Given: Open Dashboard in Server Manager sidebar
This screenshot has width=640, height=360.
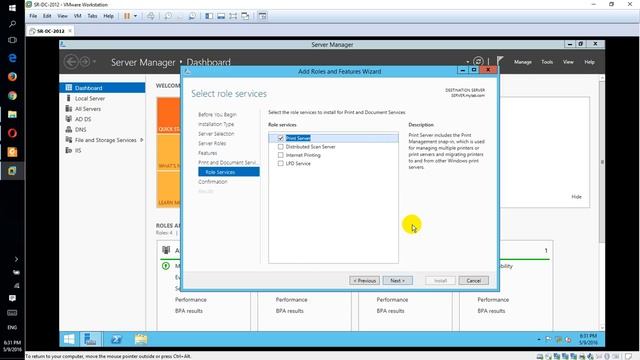Looking at the screenshot, I should (x=102, y=88).
